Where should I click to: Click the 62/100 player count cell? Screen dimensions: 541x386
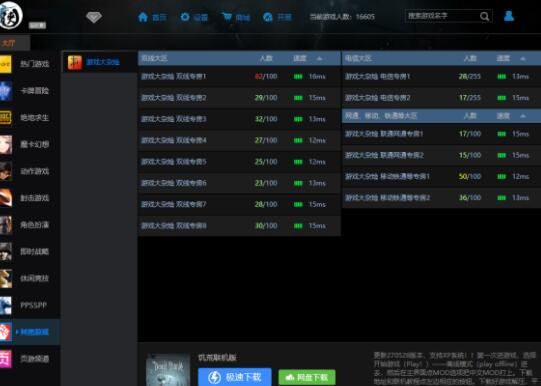266,77
